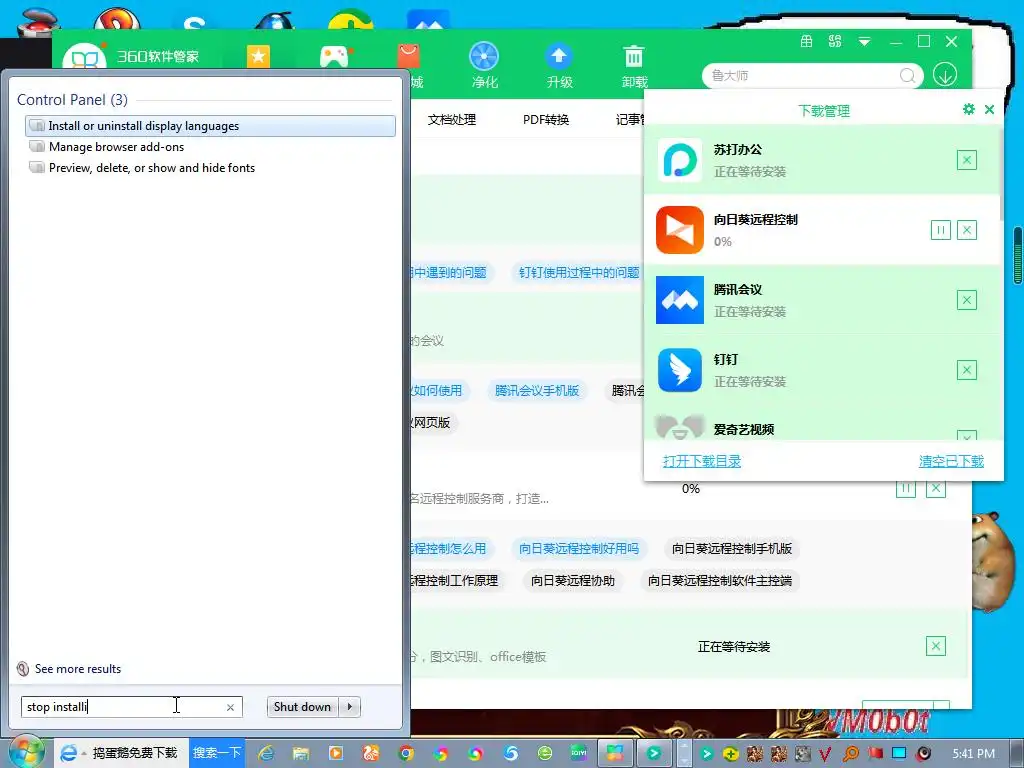
Task: Click the 钉钉使用过程中的问题 tag
Action: point(579,272)
